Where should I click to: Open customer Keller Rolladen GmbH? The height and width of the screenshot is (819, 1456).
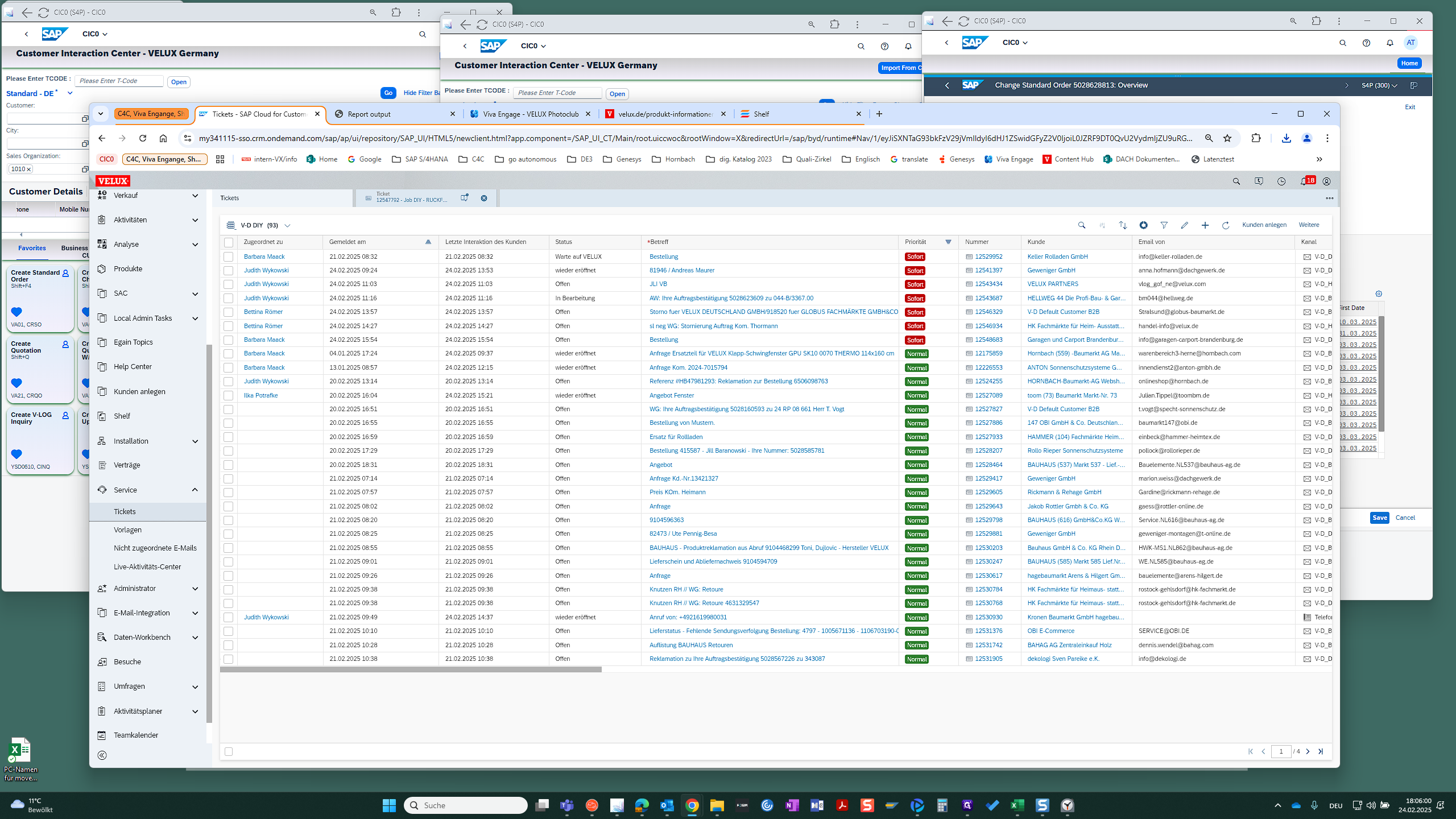tap(1057, 257)
